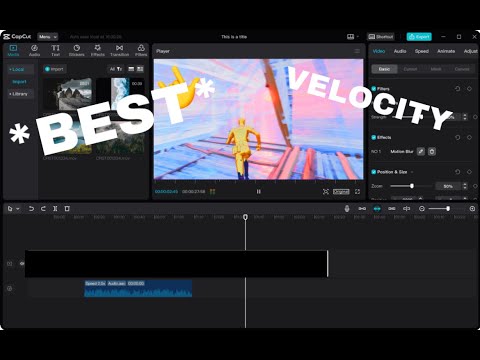Image resolution: width=480 pixels, height=360 pixels.
Task: Reset the Effects section
Action: [x=458, y=137]
